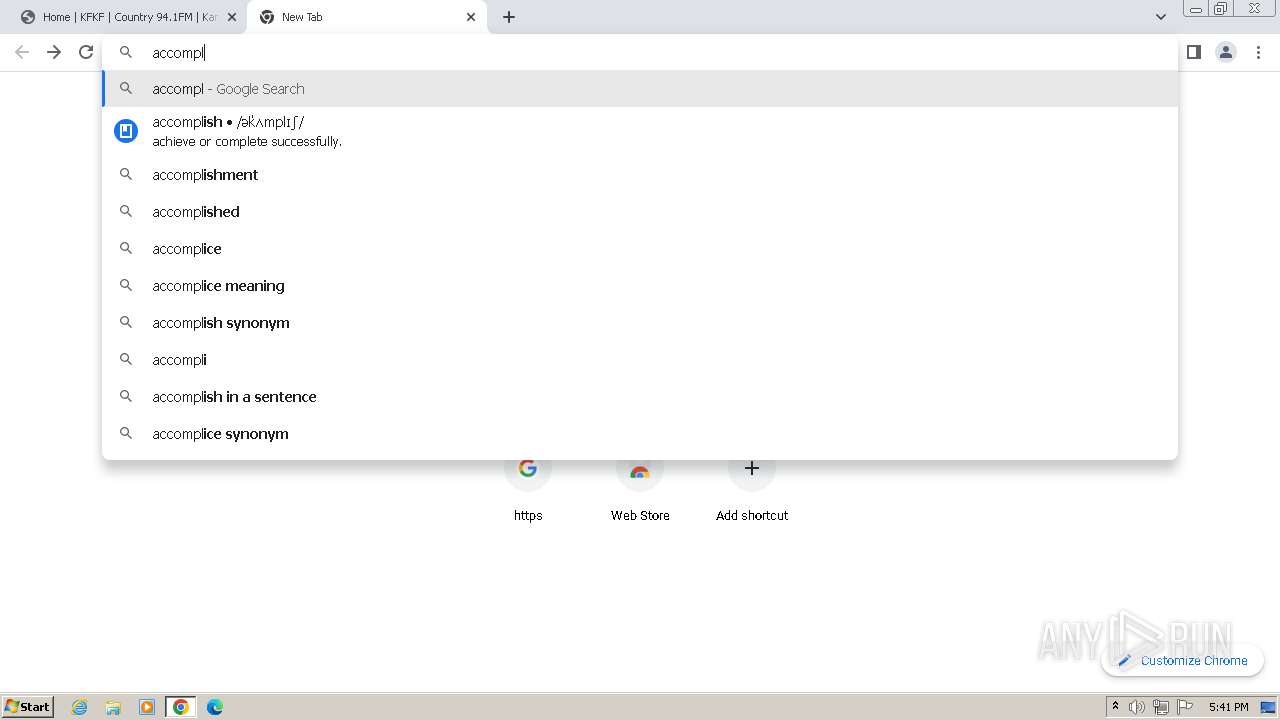Select the 'accomplish synonym' suggestion
Screen dimensions: 1280x720
(x=640, y=323)
